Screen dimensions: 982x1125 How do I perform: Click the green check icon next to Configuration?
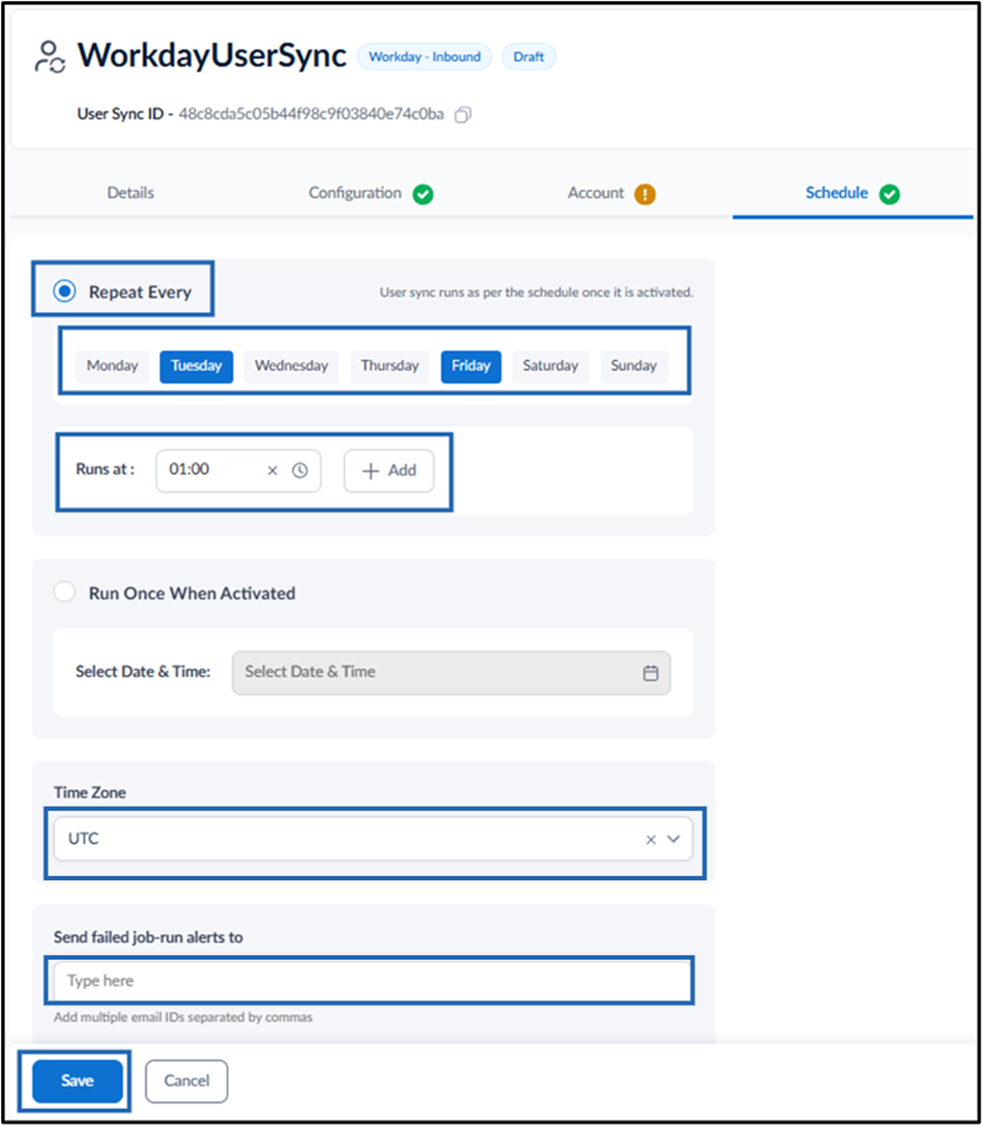pos(423,194)
